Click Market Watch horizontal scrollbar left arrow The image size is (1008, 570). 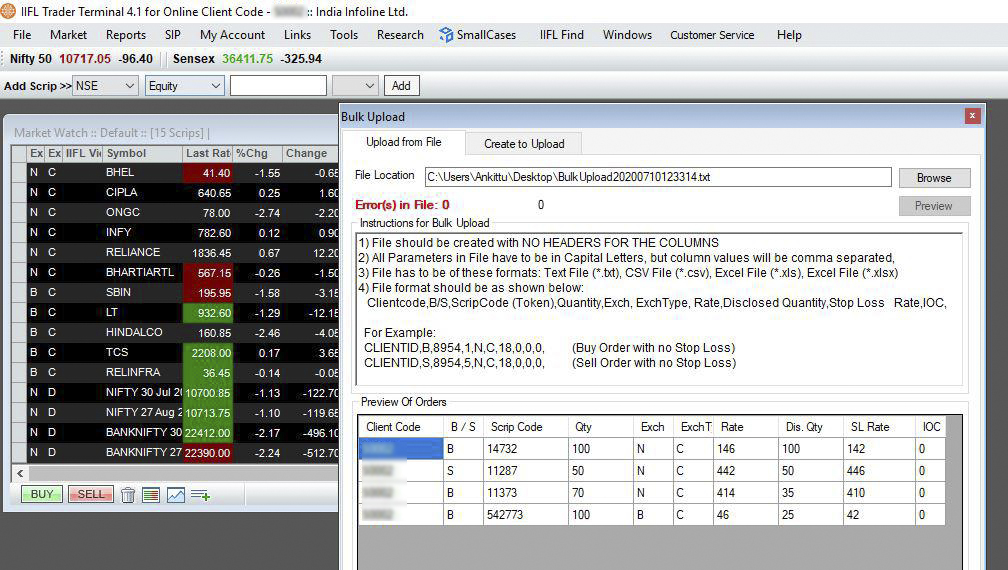pyautogui.click(x=20, y=472)
